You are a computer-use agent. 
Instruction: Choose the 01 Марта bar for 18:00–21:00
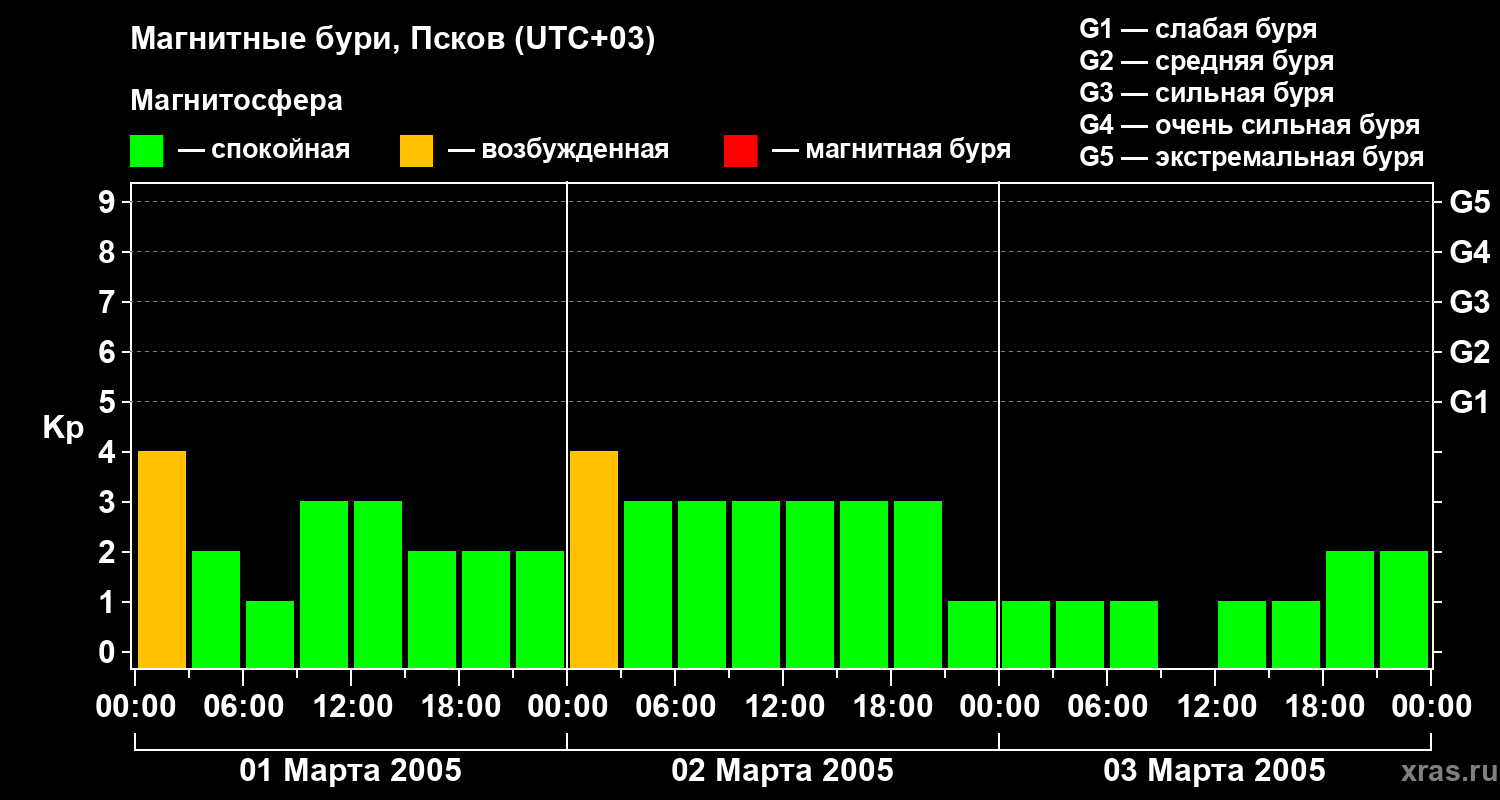click(486, 609)
